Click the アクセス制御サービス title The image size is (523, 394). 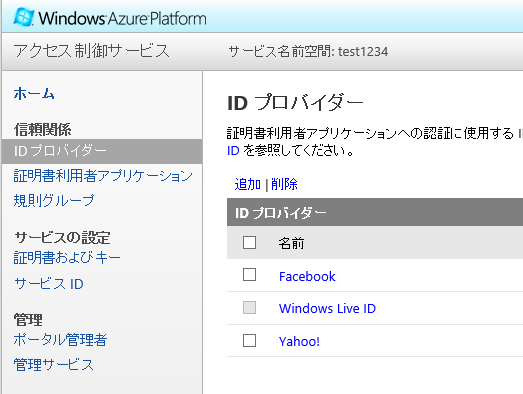[x=91, y=51]
